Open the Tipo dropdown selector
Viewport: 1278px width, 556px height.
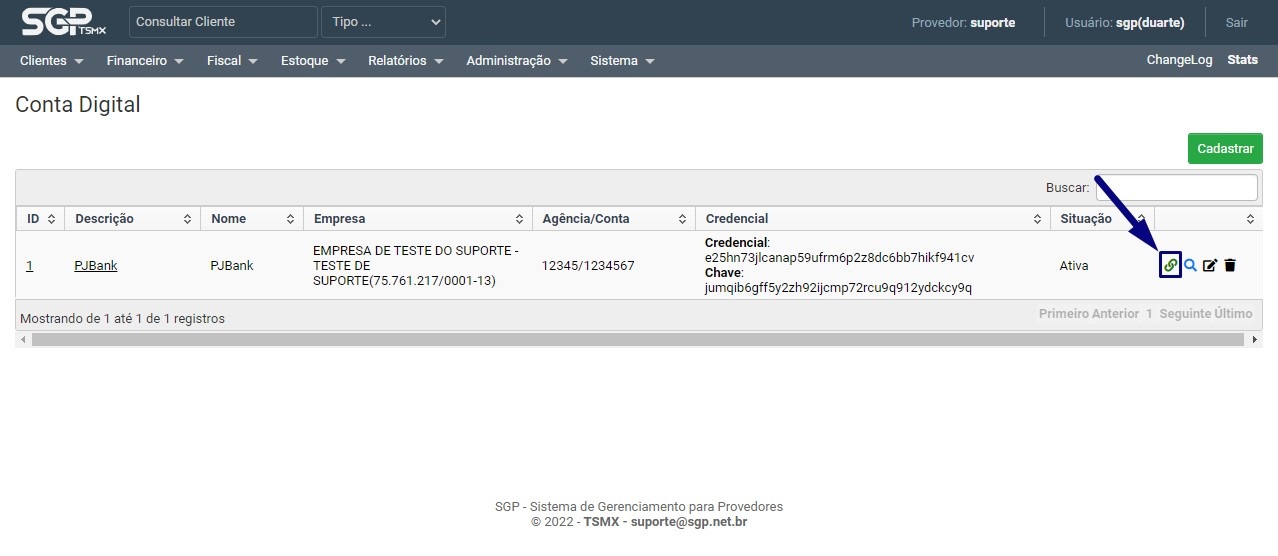point(383,22)
